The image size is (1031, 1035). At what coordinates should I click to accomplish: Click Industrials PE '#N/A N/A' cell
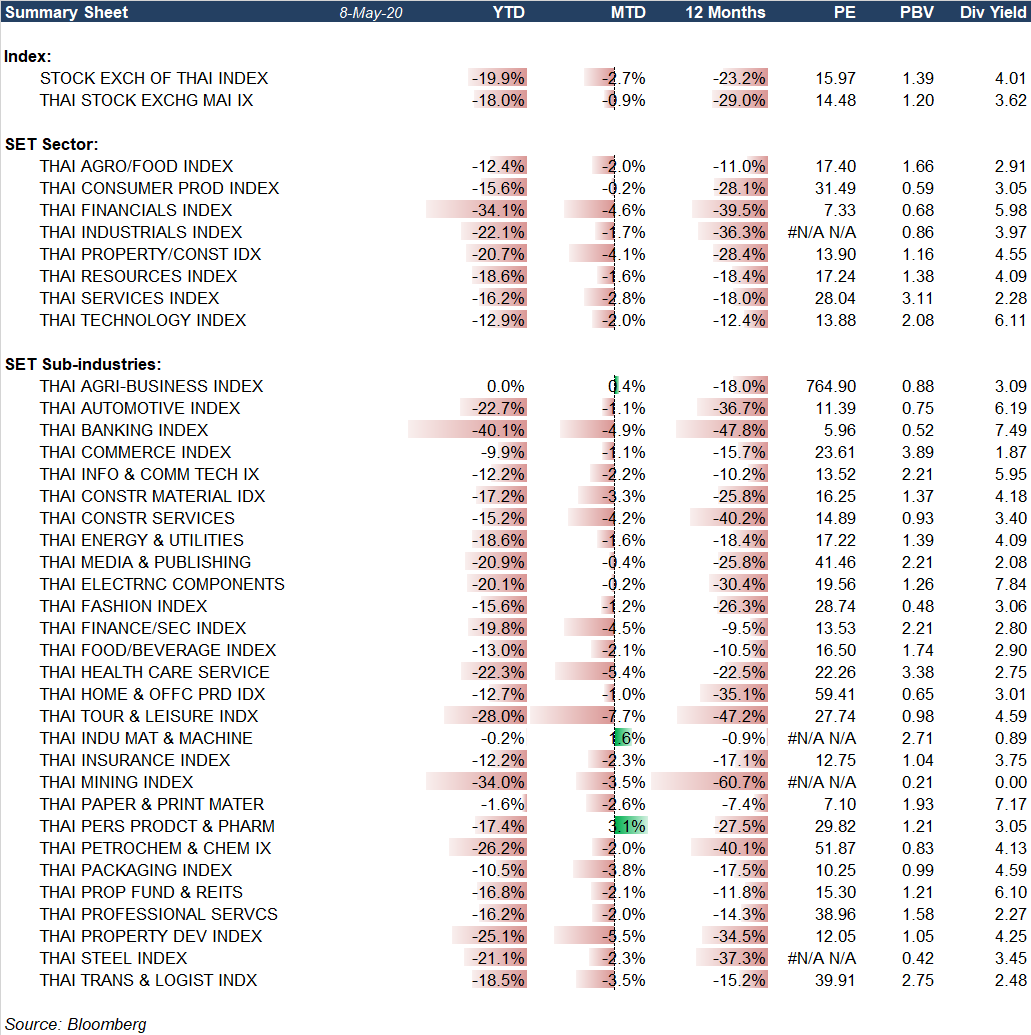click(822, 232)
